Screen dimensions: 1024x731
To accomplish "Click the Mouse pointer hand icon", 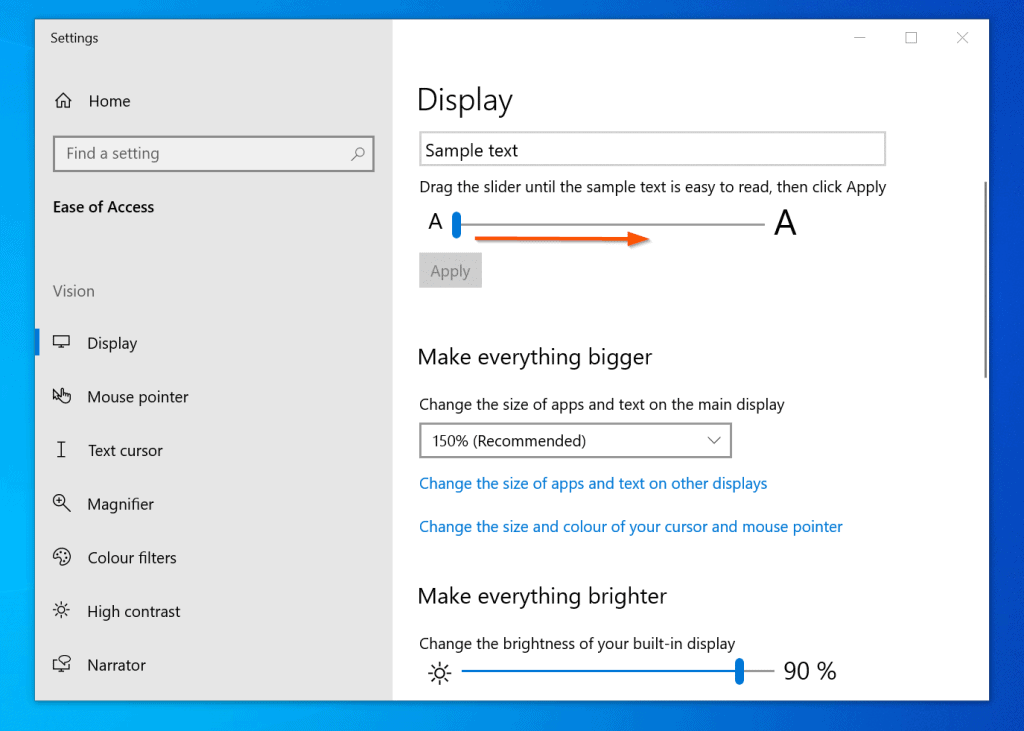I will click(61, 396).
